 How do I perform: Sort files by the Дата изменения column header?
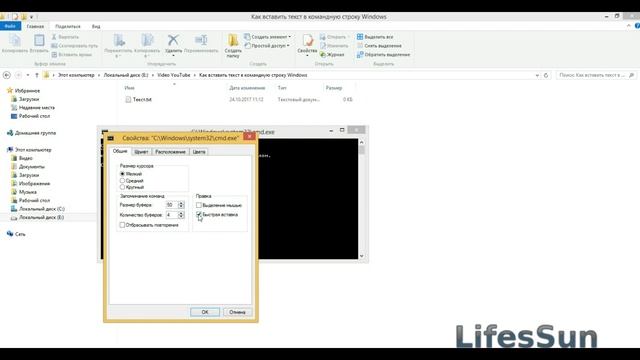pos(247,88)
